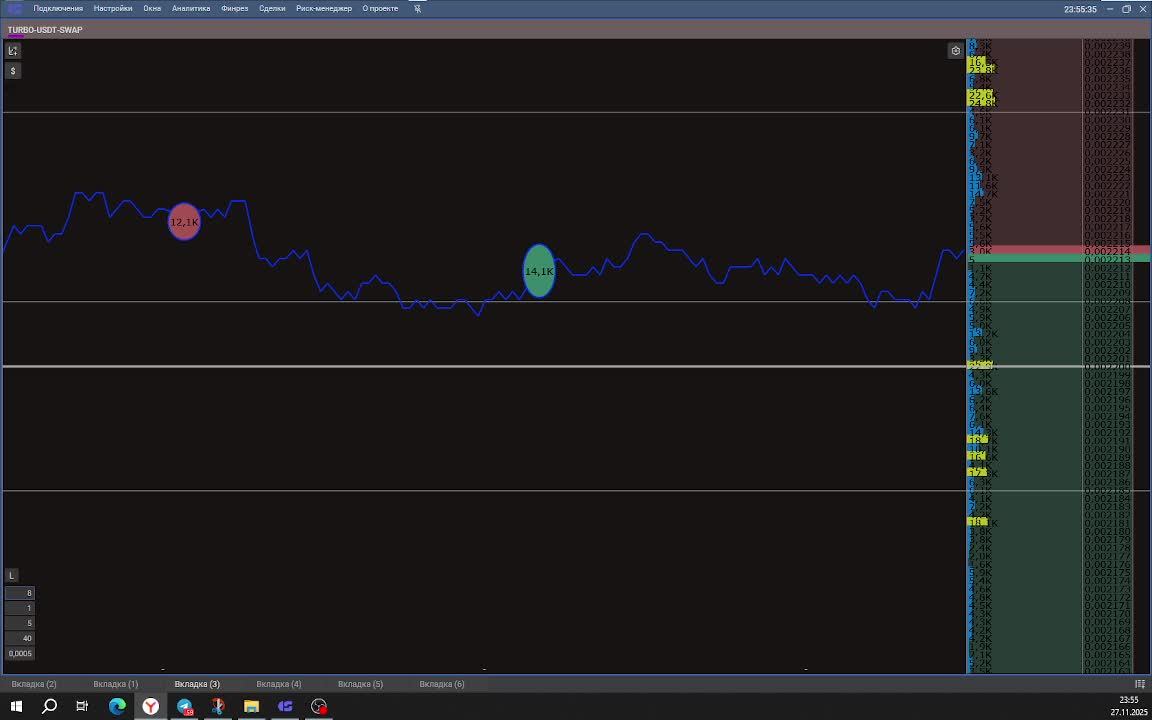Screen dimensions: 1152x720
Task: Select the volume field with value 40
Action: tap(20, 638)
